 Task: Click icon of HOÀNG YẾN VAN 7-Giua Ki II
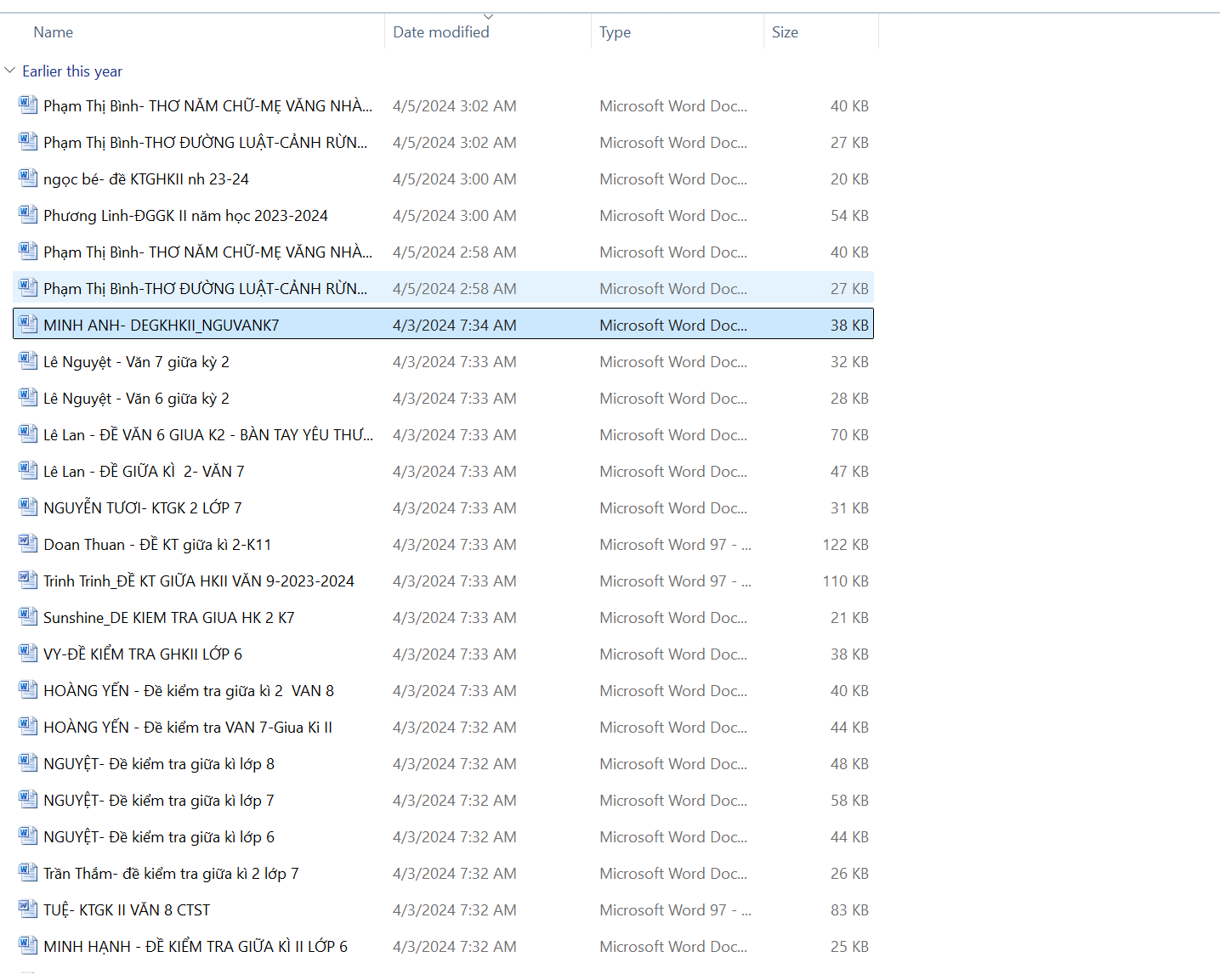(28, 727)
